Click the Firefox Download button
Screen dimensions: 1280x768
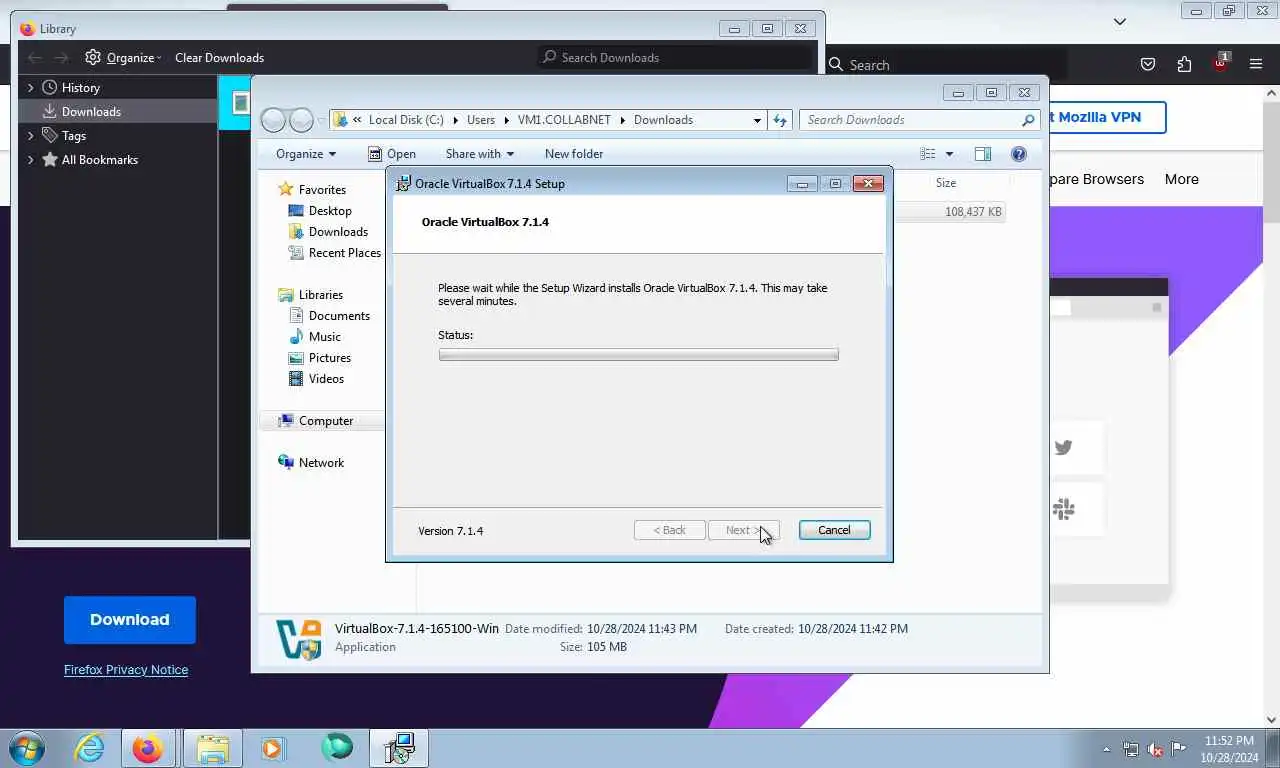[x=130, y=620]
